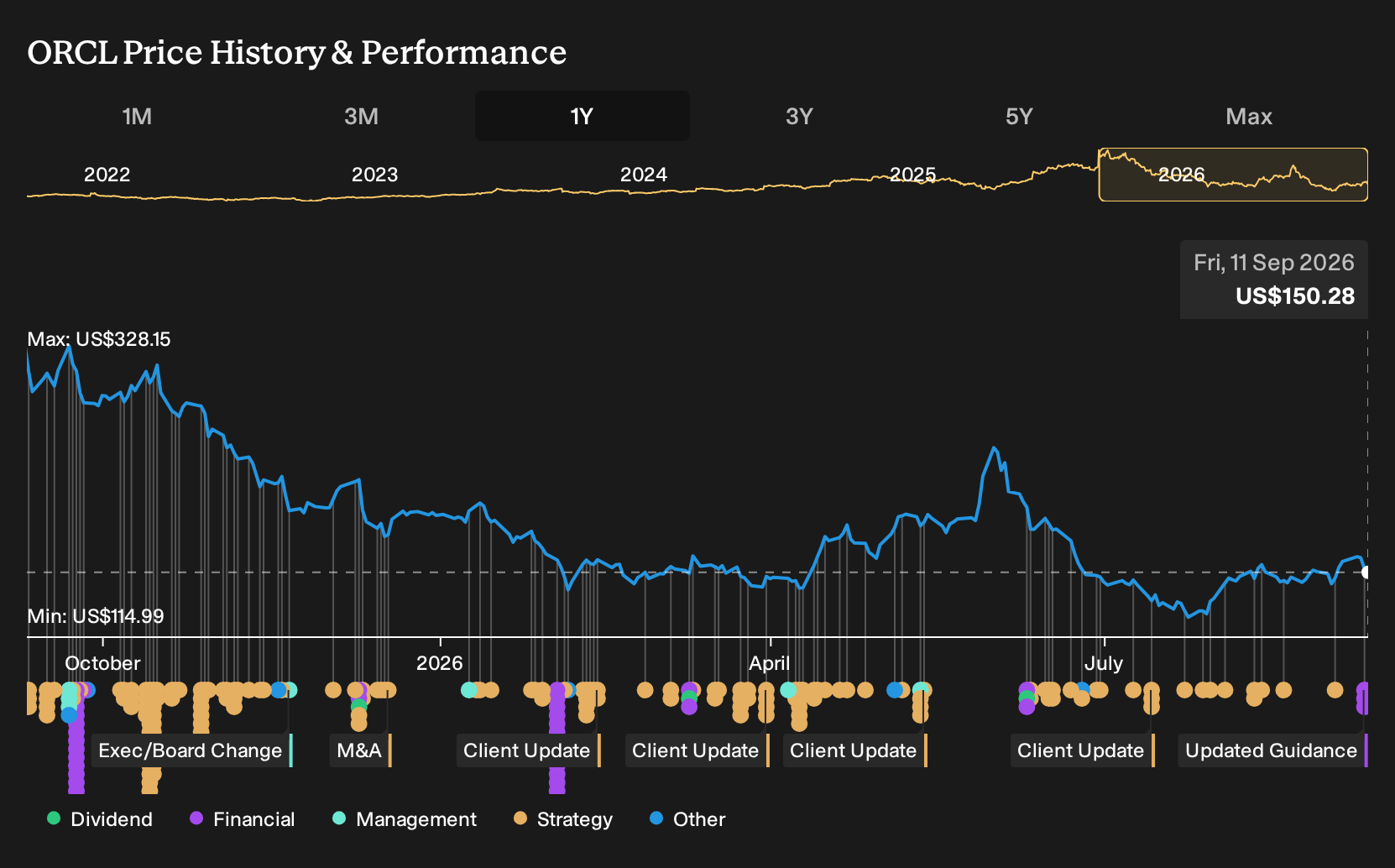The image size is (1395, 868).
Task: Click the Fri, 11 Sep 2026 date text
Action: tap(1274, 263)
